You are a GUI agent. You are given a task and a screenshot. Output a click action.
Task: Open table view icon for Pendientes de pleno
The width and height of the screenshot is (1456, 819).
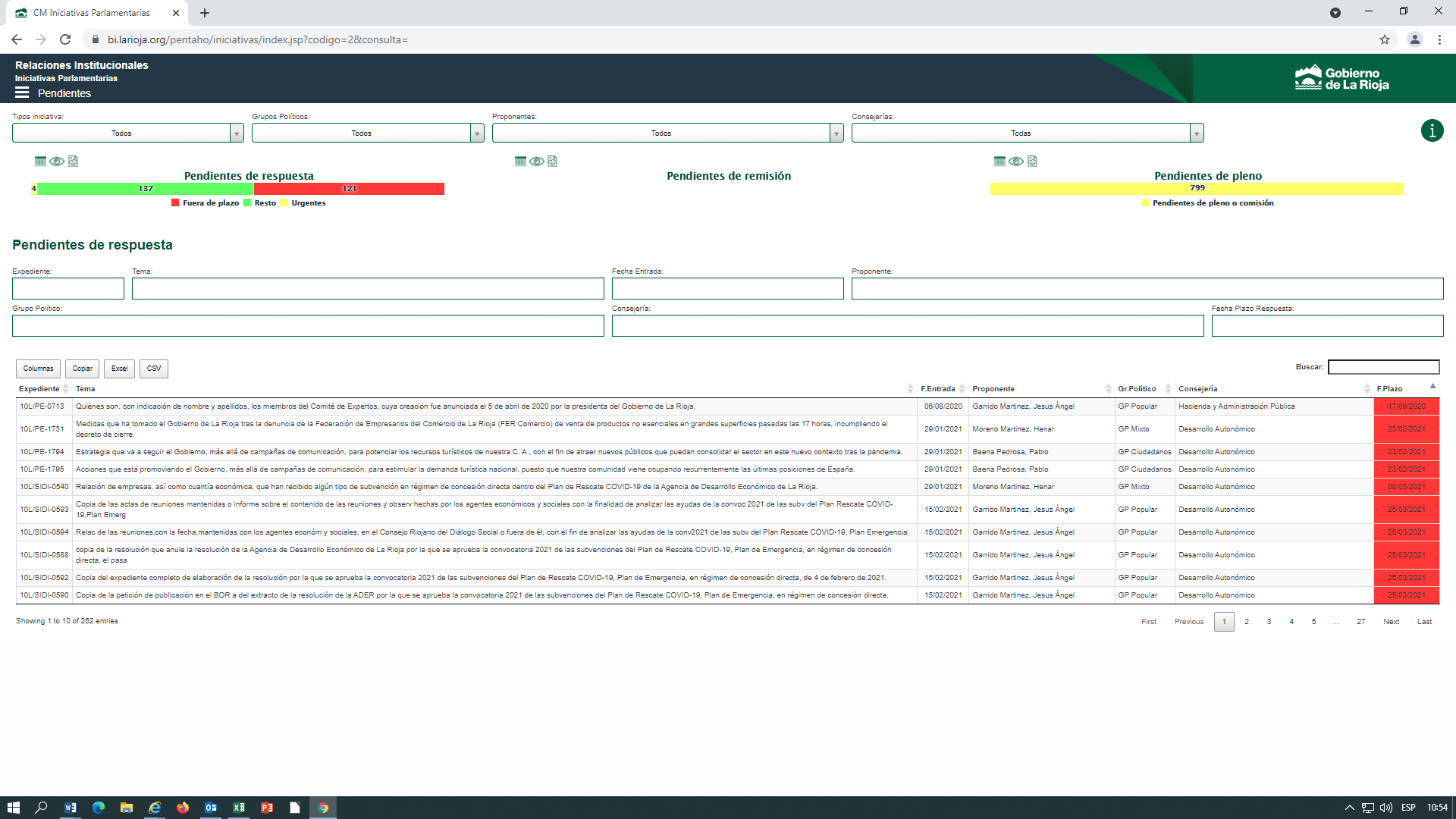[999, 161]
